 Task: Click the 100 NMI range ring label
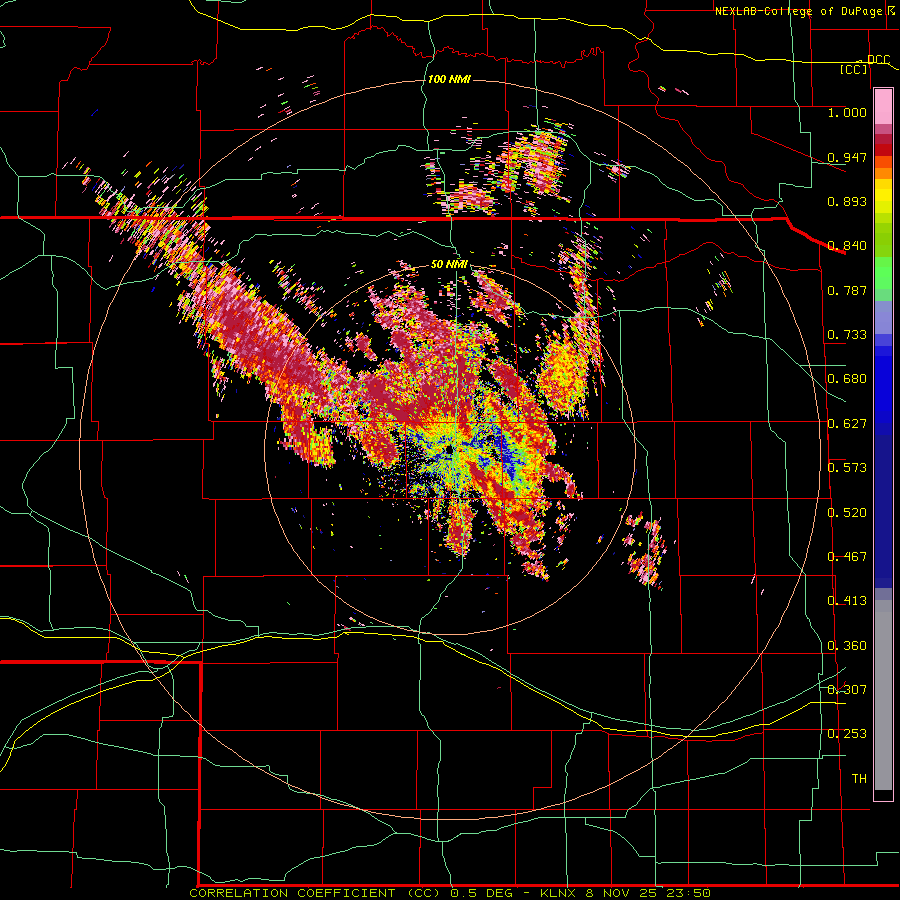(x=449, y=79)
